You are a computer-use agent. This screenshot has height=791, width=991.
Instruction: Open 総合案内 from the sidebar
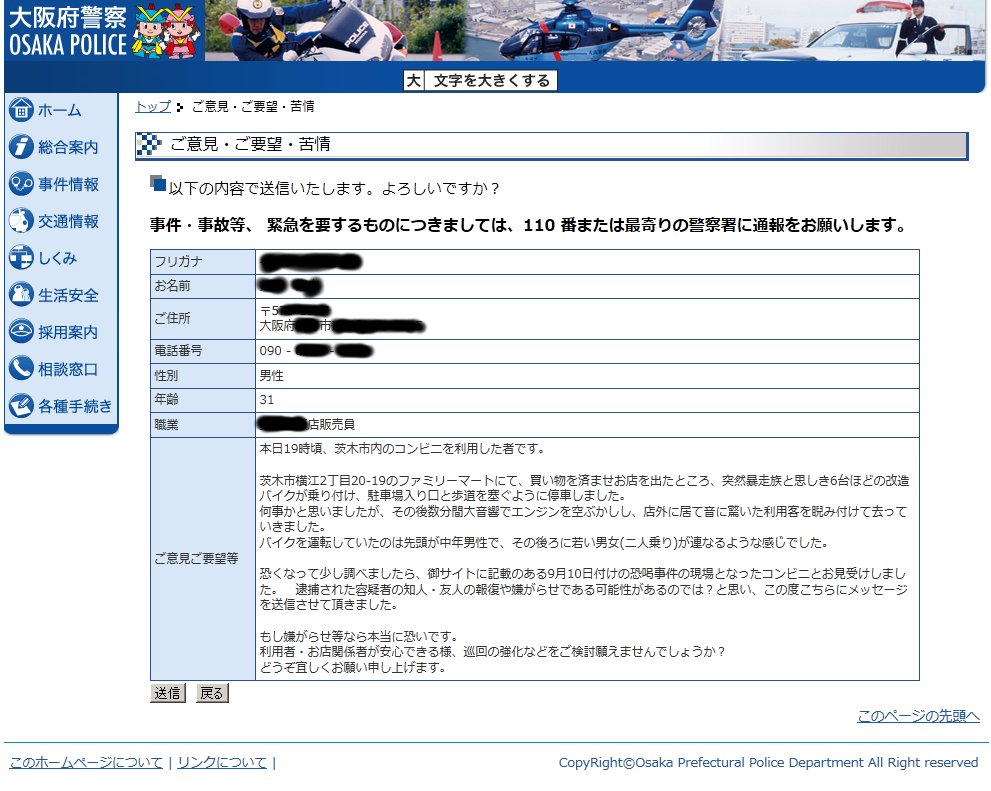point(20,147)
